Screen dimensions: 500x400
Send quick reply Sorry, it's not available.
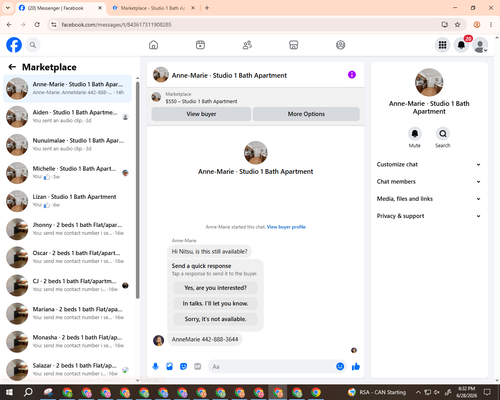point(215,319)
